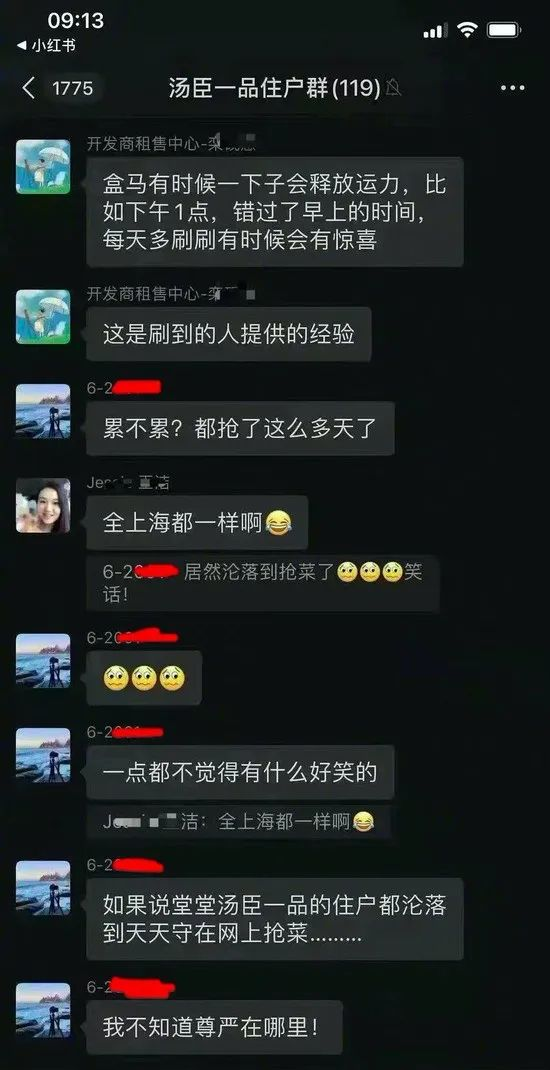Image resolution: width=550 pixels, height=1070 pixels.
Task: Tap the message 我不知道尊严在哪里！
Action: click(x=214, y=1027)
